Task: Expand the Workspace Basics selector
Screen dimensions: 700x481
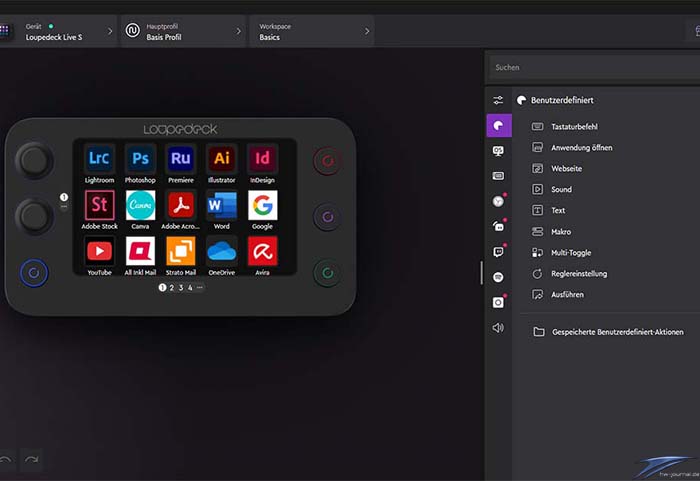Action: tap(312, 31)
